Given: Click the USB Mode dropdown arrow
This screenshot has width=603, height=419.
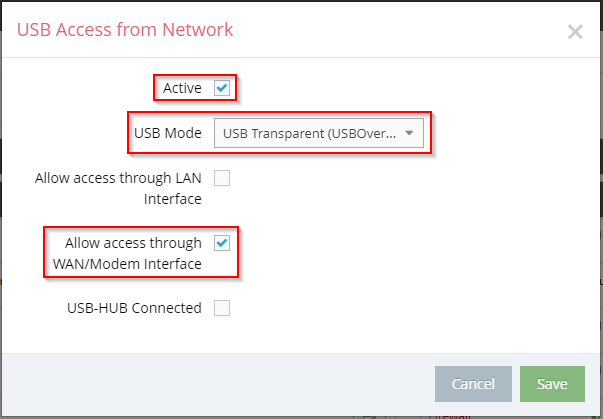Looking at the screenshot, I should pyautogui.click(x=409, y=133).
